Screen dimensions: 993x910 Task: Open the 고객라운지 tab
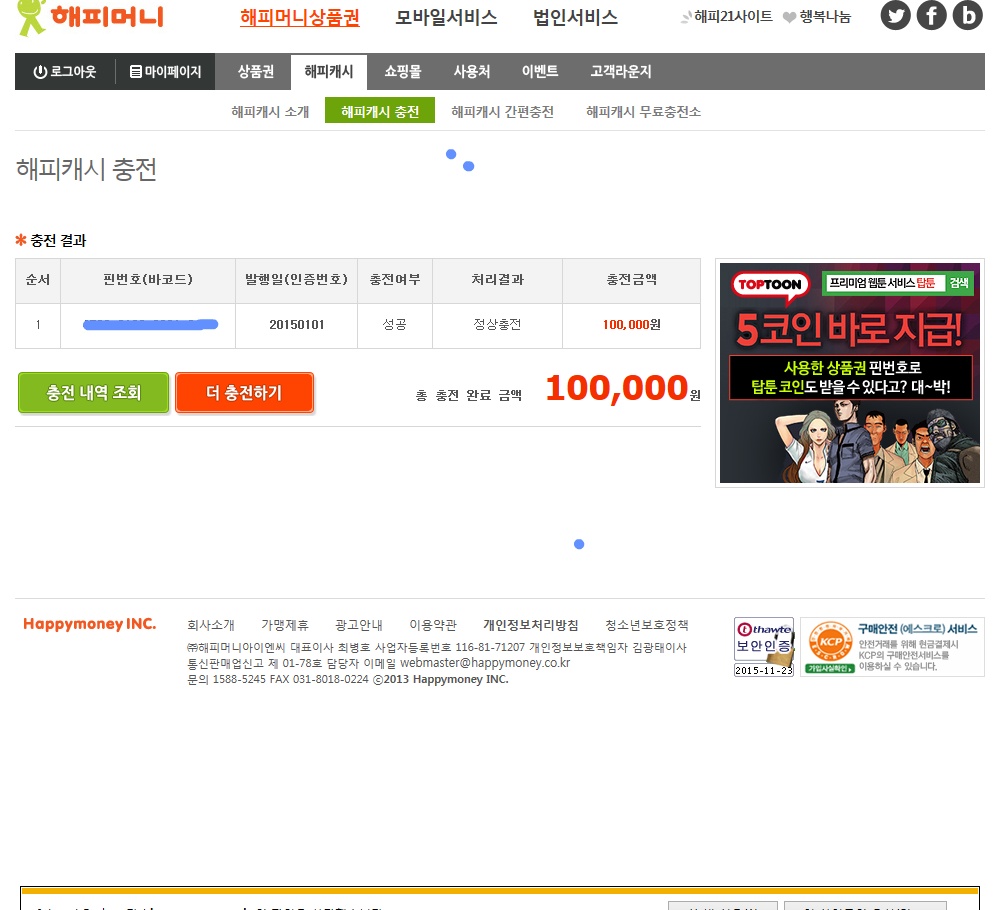point(620,72)
